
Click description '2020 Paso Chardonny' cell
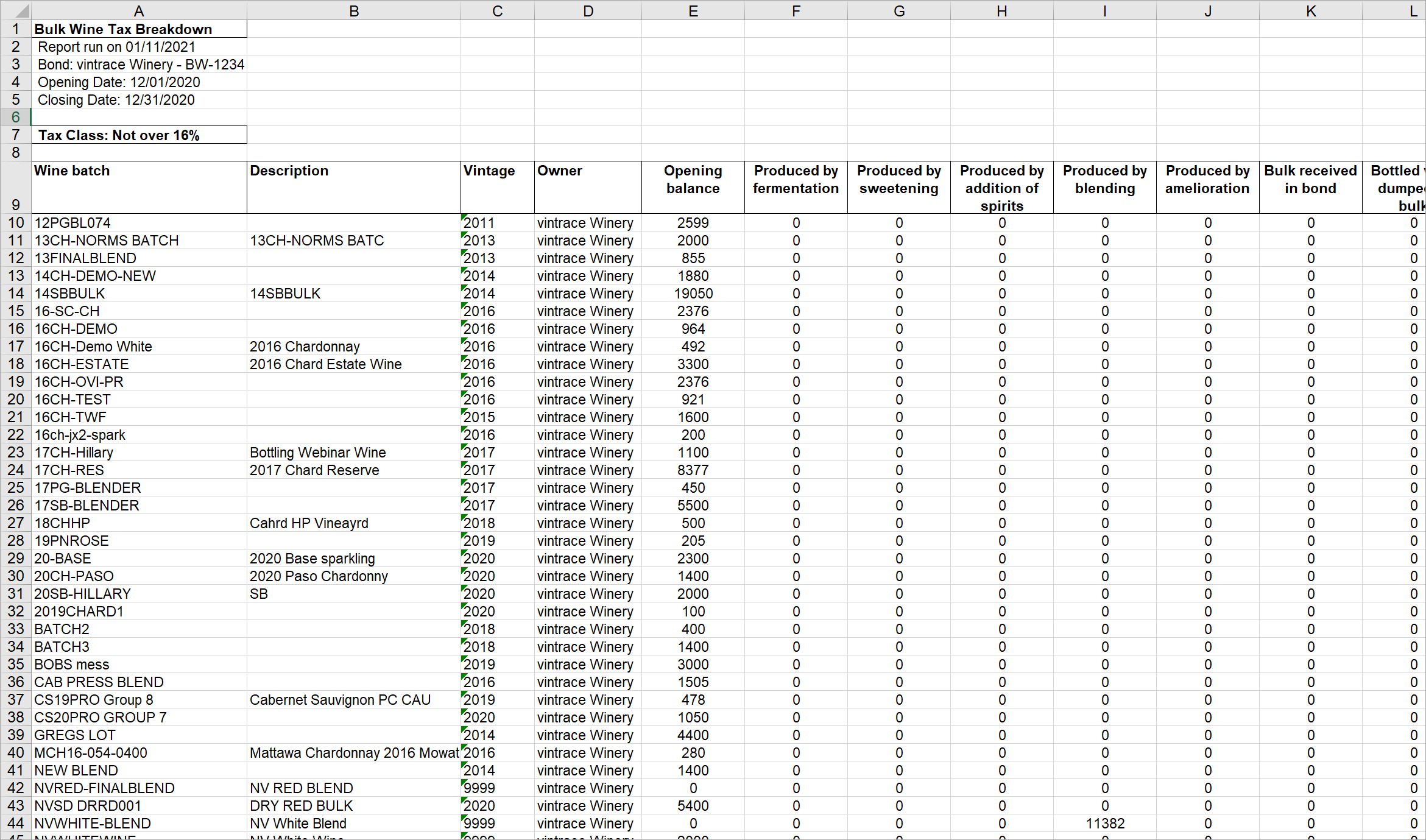(354, 576)
